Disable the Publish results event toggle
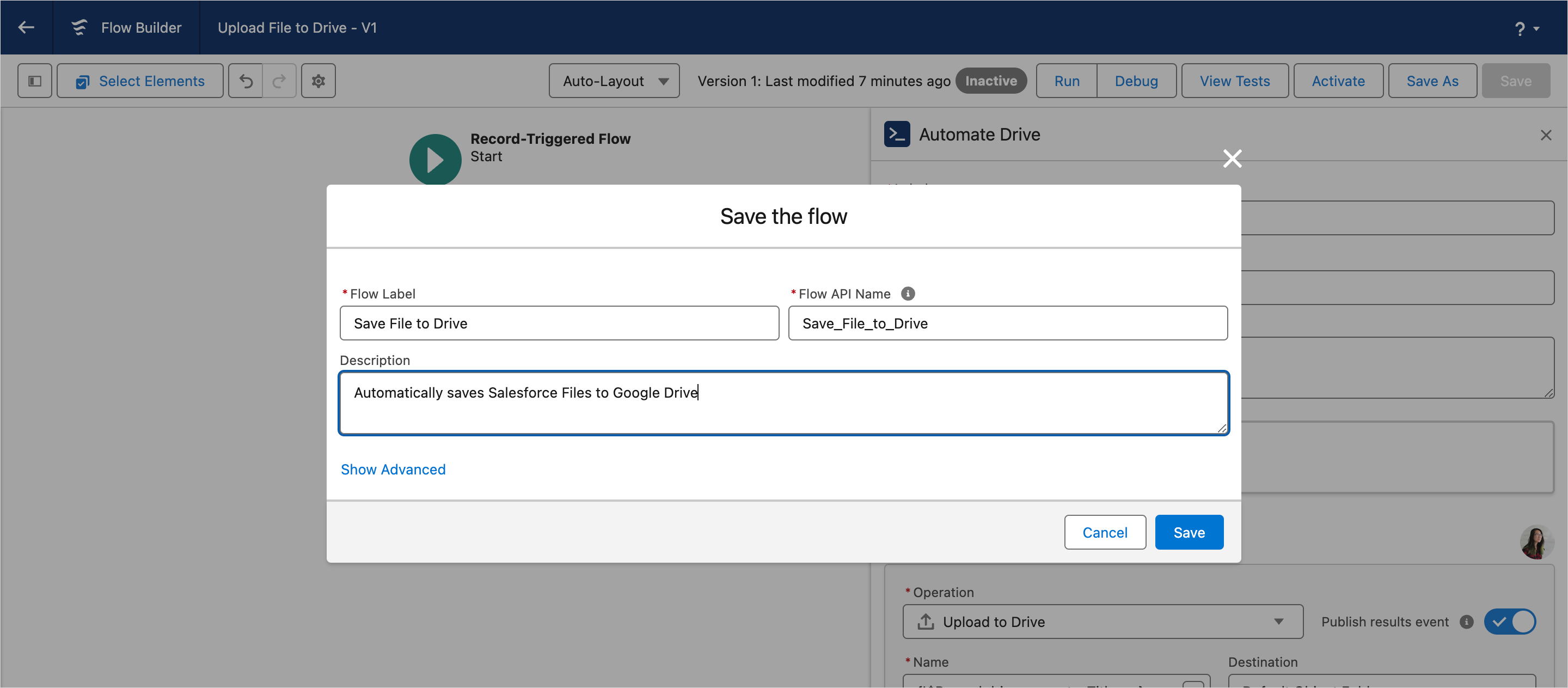This screenshot has width=1568, height=688. pos(1511,622)
